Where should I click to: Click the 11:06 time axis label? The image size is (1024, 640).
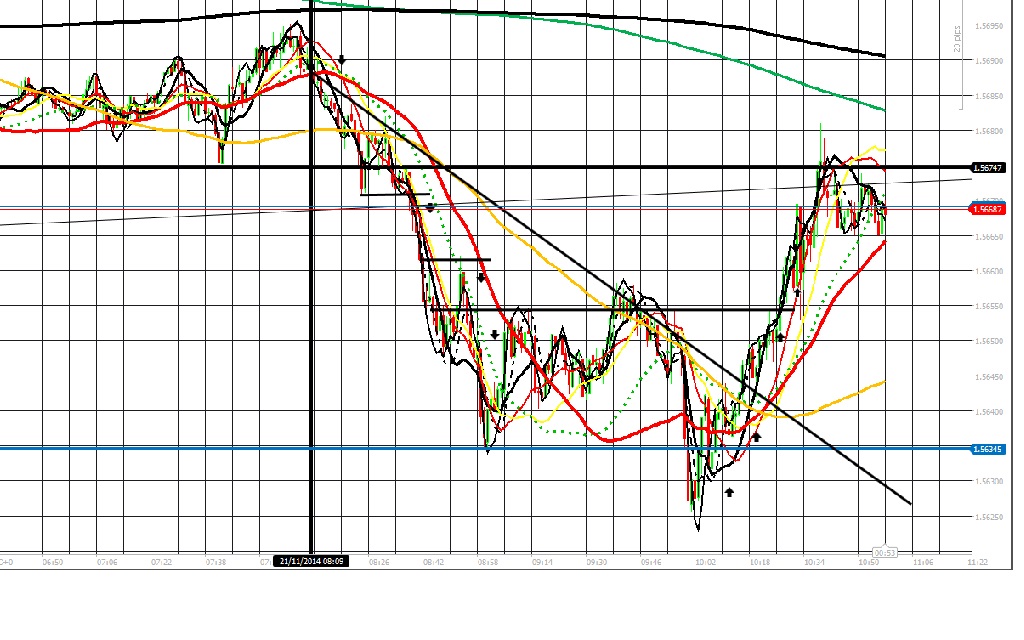tap(923, 562)
